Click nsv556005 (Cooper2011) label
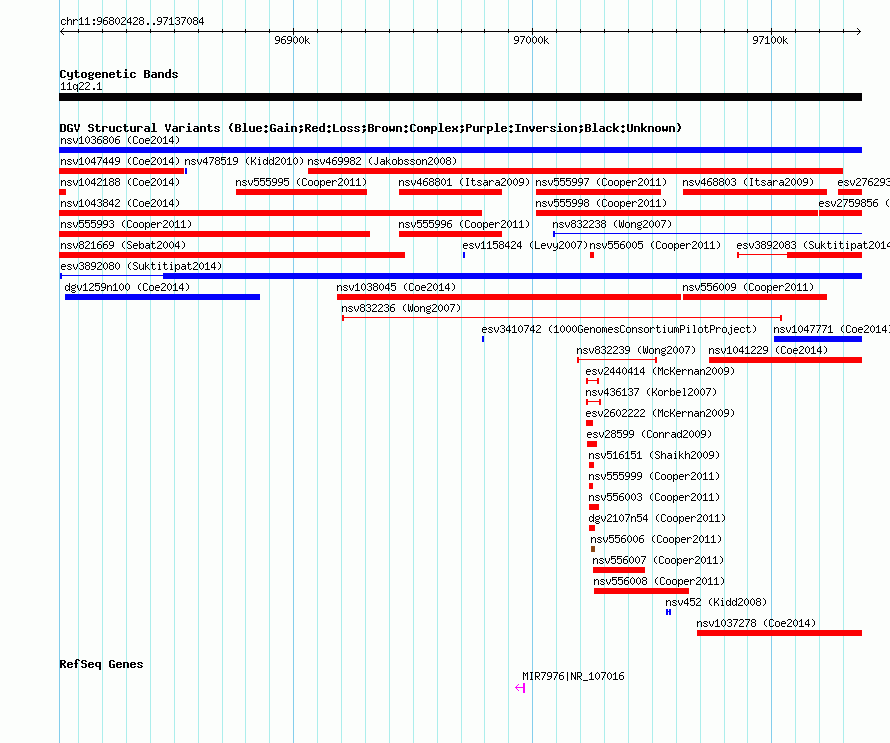 pos(655,245)
